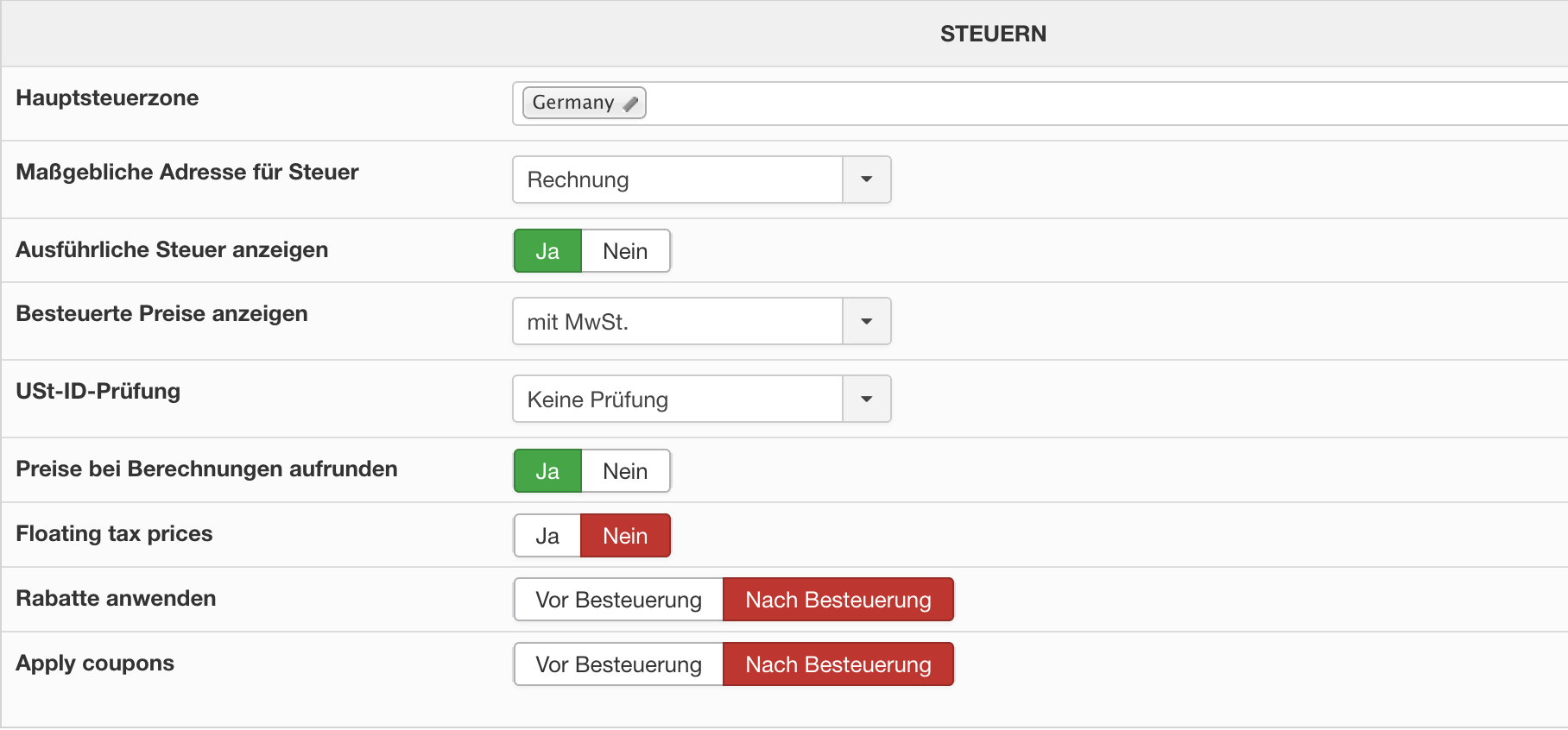Click the Hauptsteuerzone input field
The image size is (1568, 730).
pos(1036,104)
